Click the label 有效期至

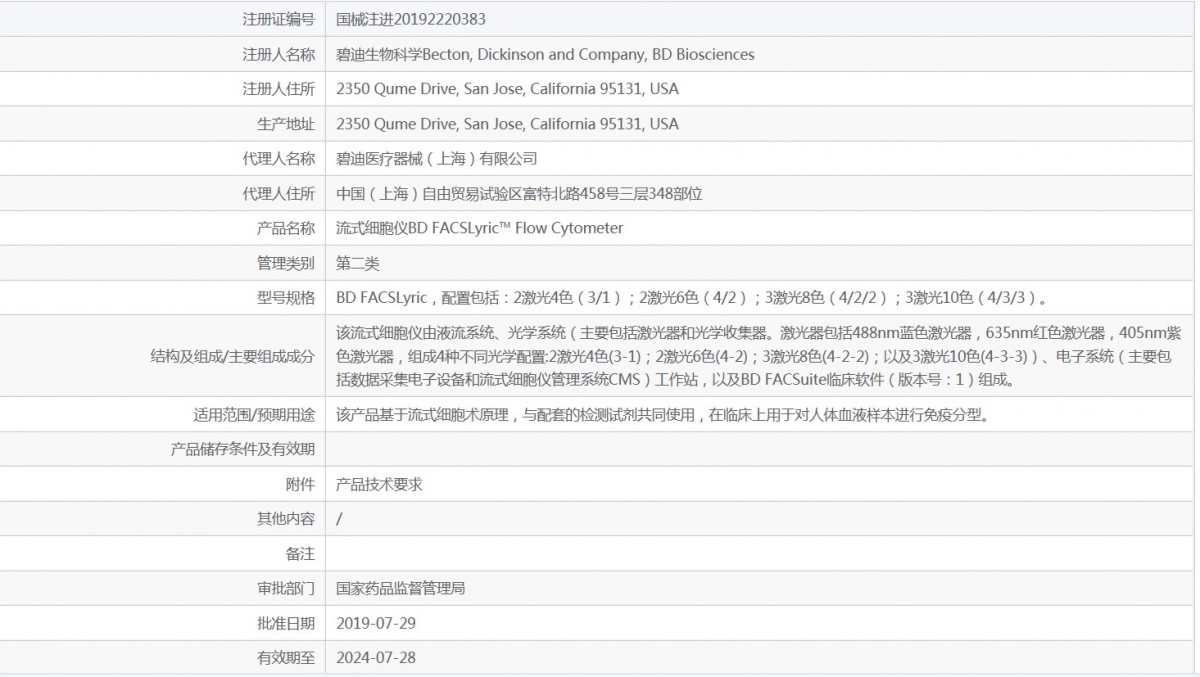(285, 658)
